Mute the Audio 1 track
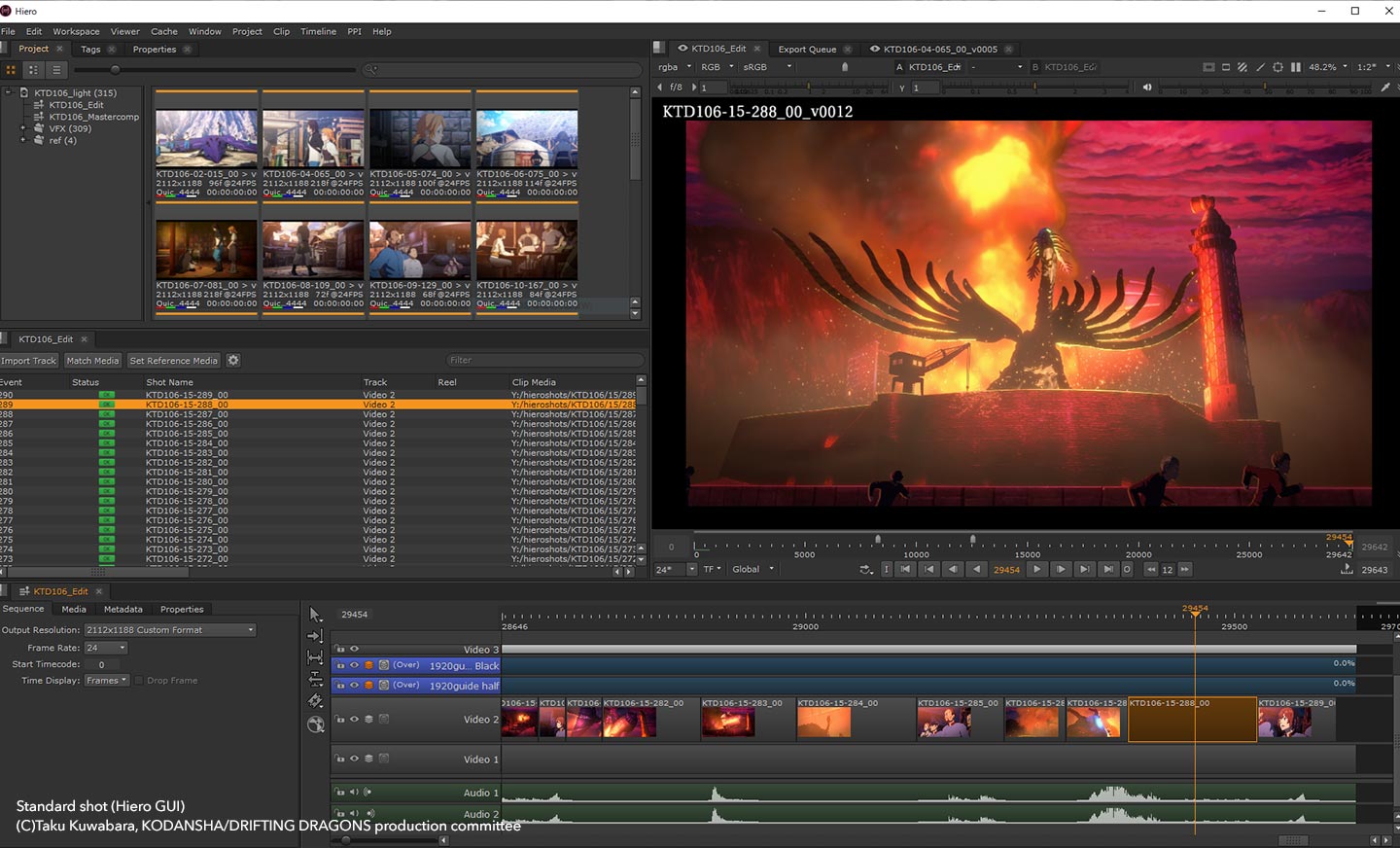This screenshot has height=848, width=1400. [354, 792]
